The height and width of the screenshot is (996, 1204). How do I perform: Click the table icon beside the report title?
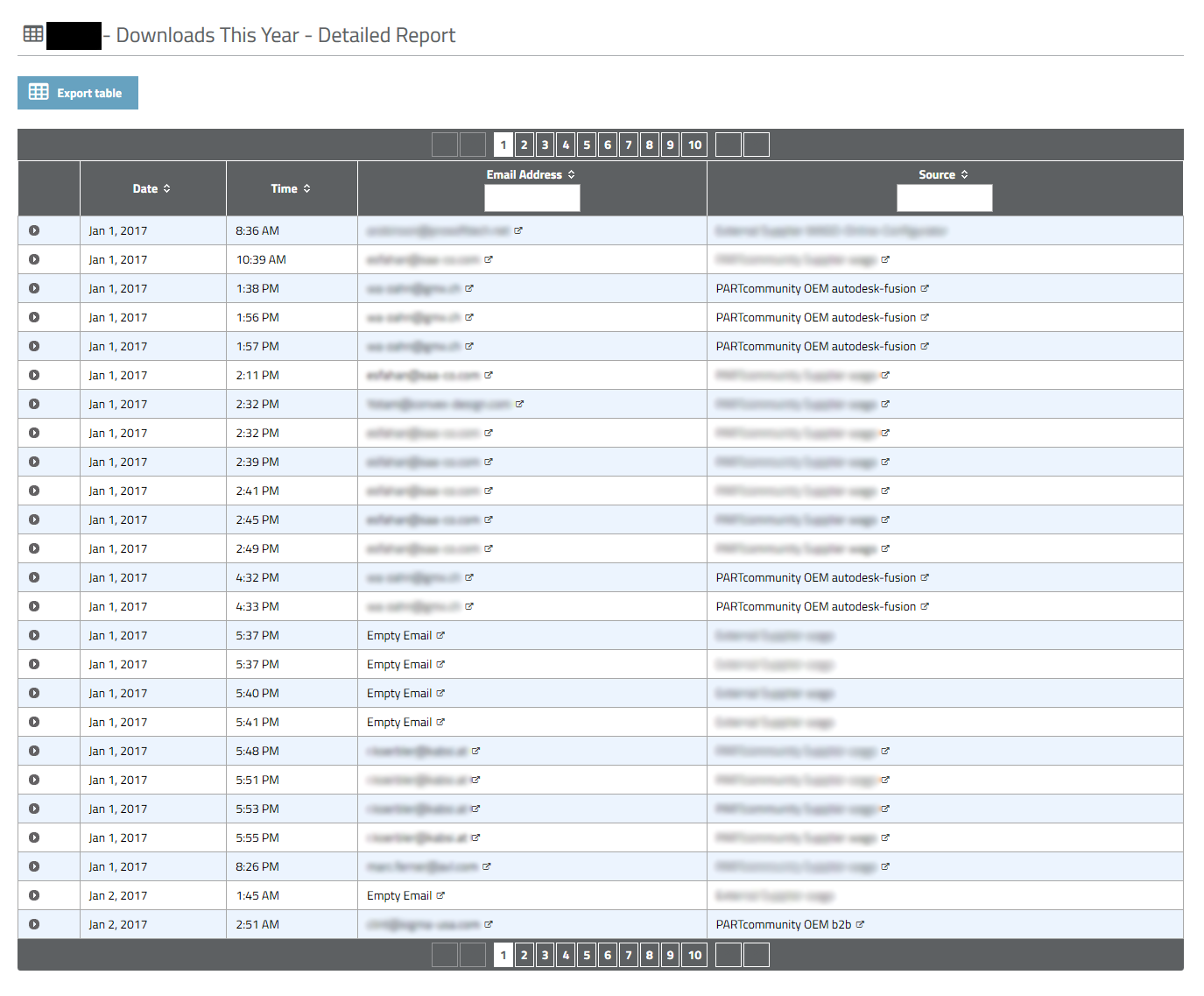click(x=32, y=33)
